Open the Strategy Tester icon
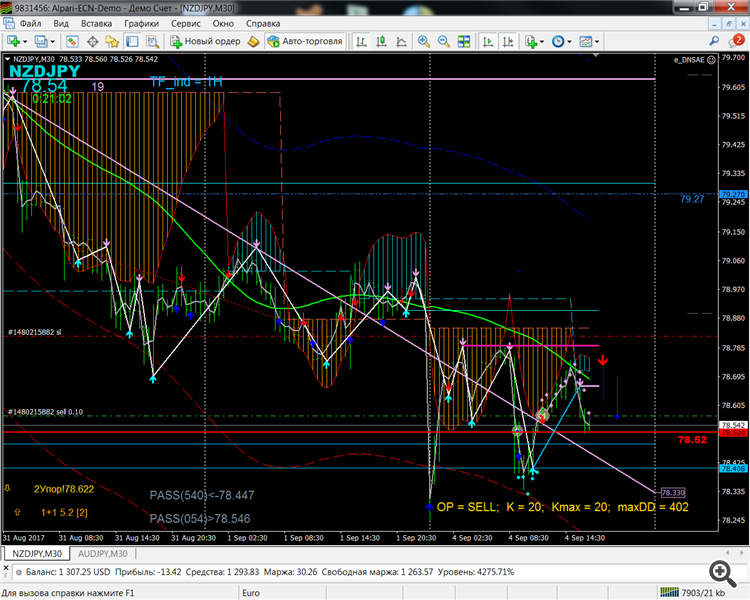Screen dimensions: 750x600 pyautogui.click(x=152, y=42)
